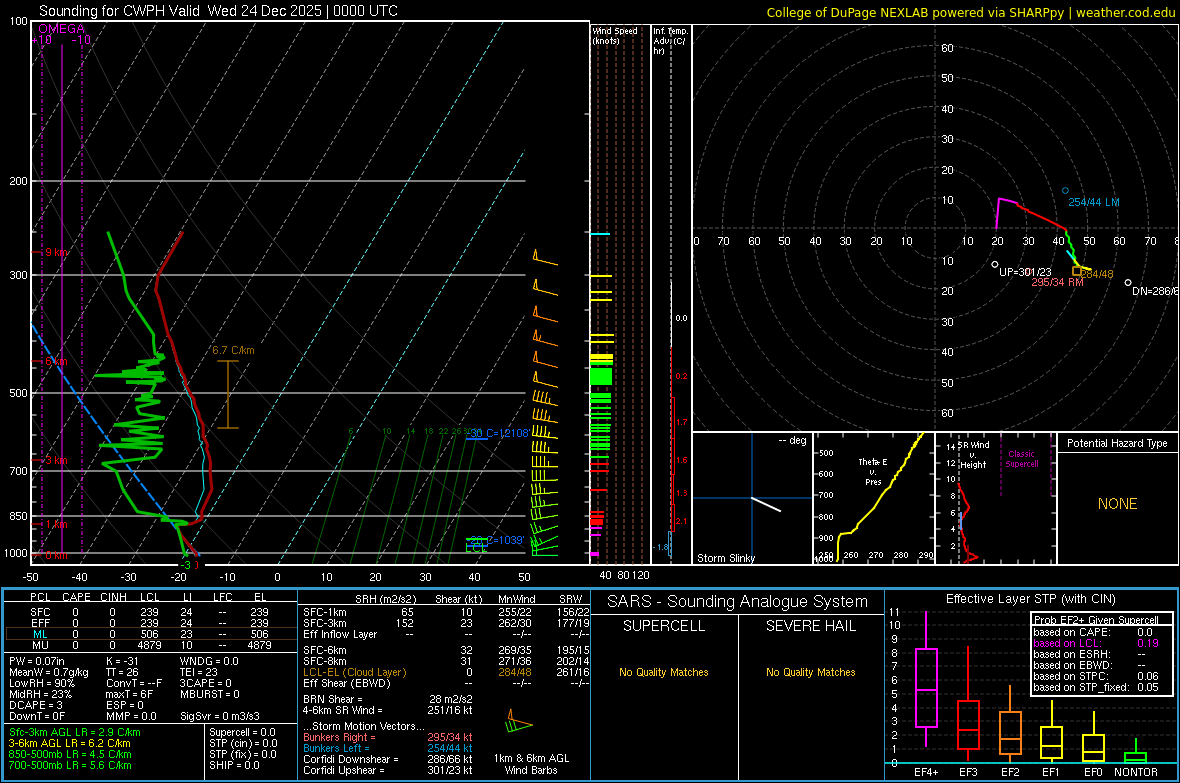The image size is (1180, 783).
Task: Click the orange square storm motion marker
Action: click(1077, 271)
